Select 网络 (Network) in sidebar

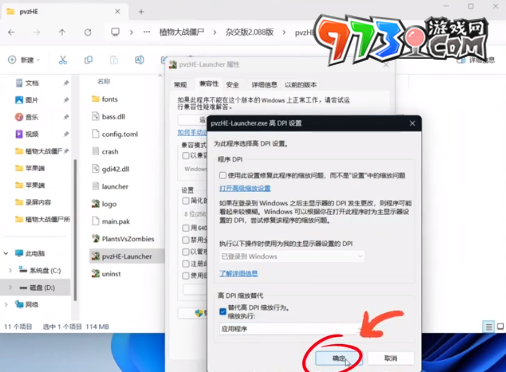pyautogui.click(x=27, y=304)
